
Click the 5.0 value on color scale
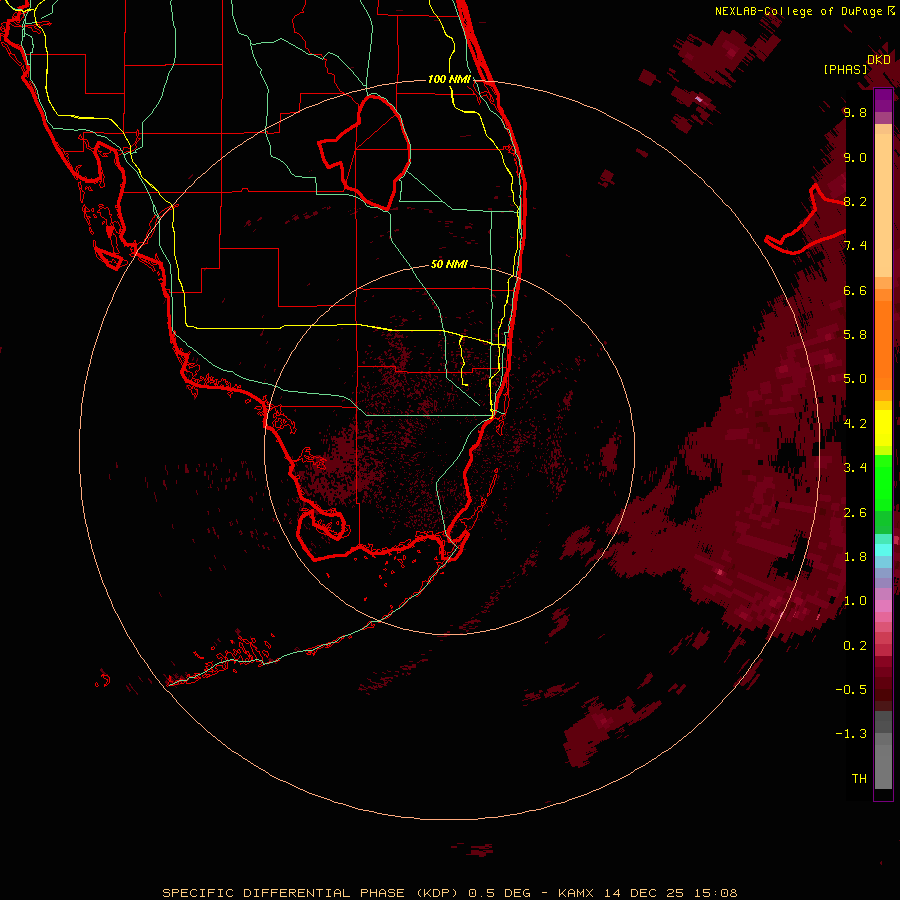click(x=855, y=379)
